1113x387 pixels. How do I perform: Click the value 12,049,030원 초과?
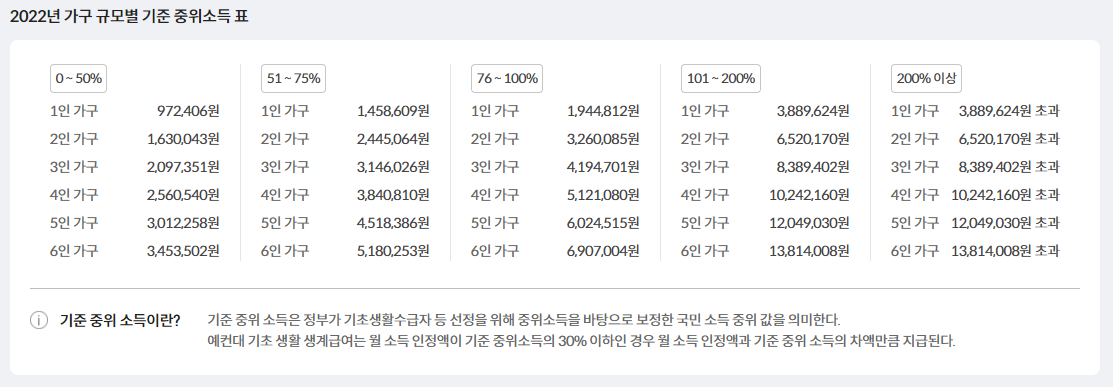1006,223
